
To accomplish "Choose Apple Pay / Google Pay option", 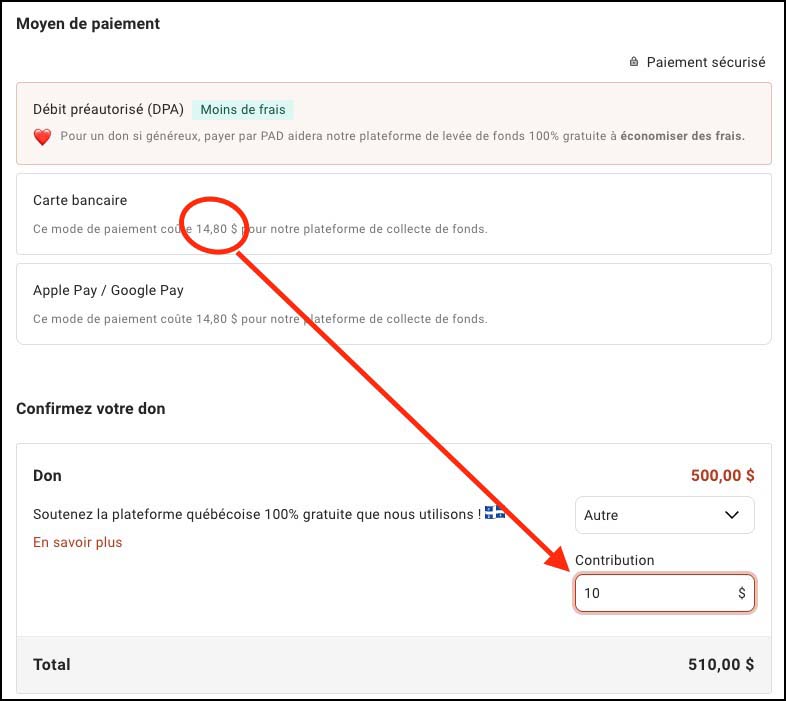I will 394,304.
